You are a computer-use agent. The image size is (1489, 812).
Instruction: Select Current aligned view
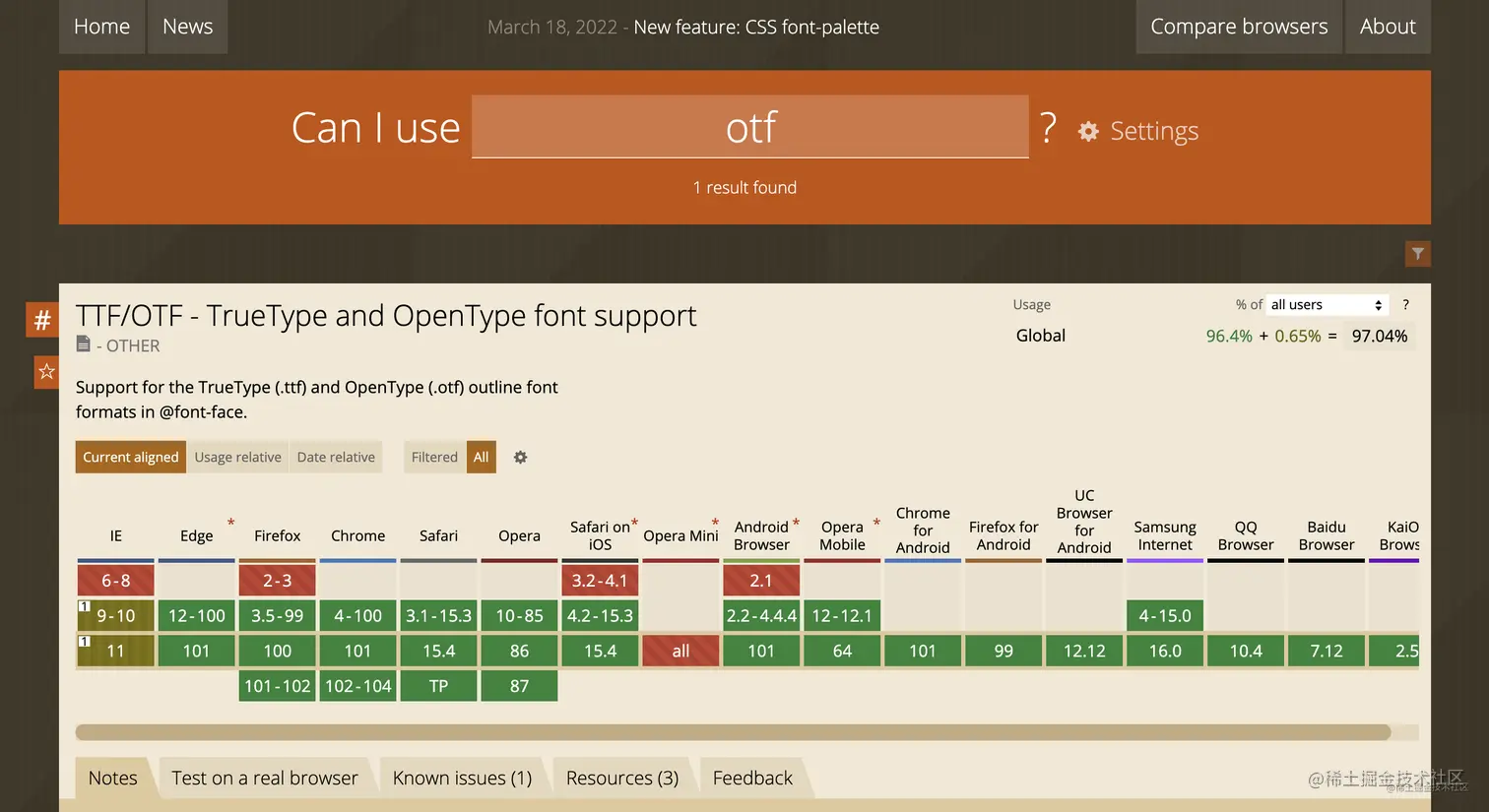click(131, 457)
